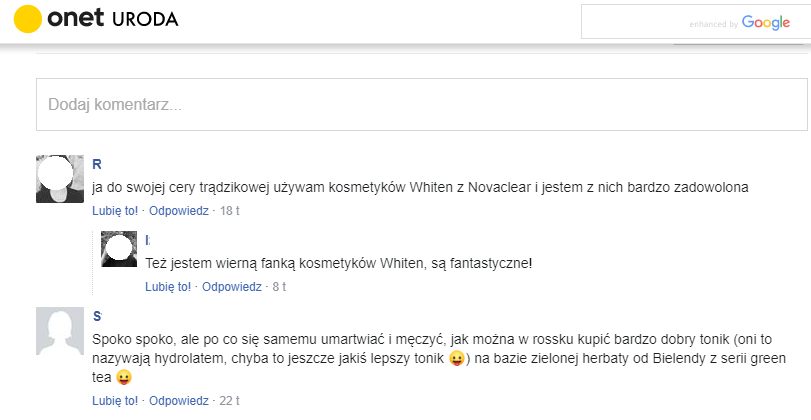
Task: Click the yellow Onet logo circle
Action: point(29,20)
